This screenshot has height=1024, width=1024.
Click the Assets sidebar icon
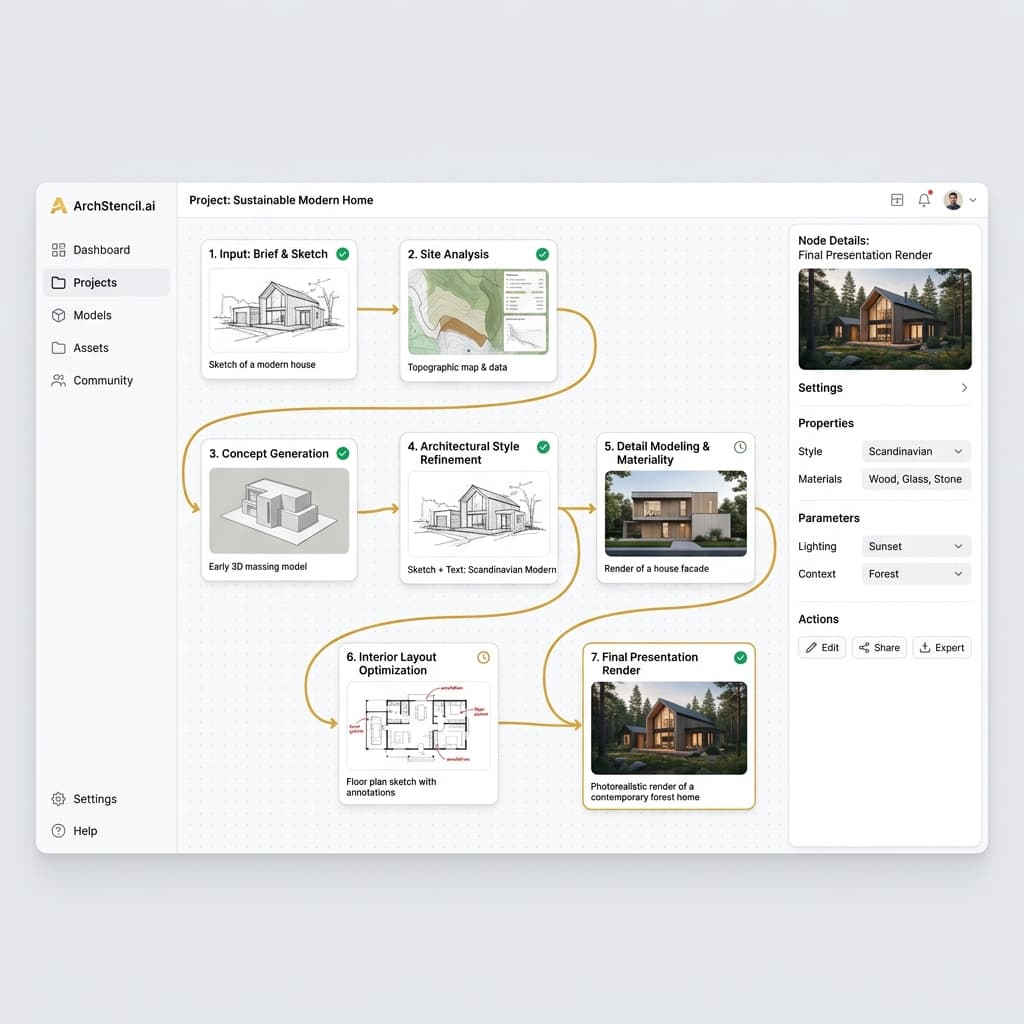57,347
